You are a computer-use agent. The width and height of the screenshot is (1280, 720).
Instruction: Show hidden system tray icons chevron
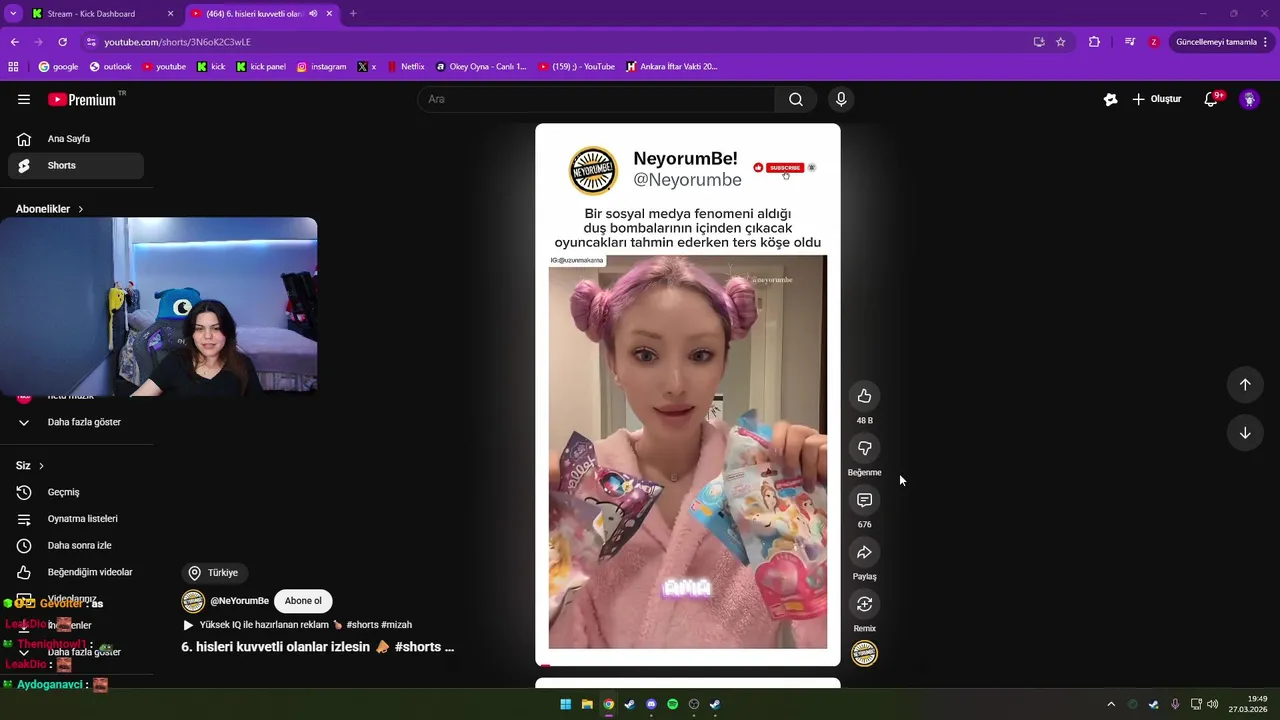coord(1110,704)
